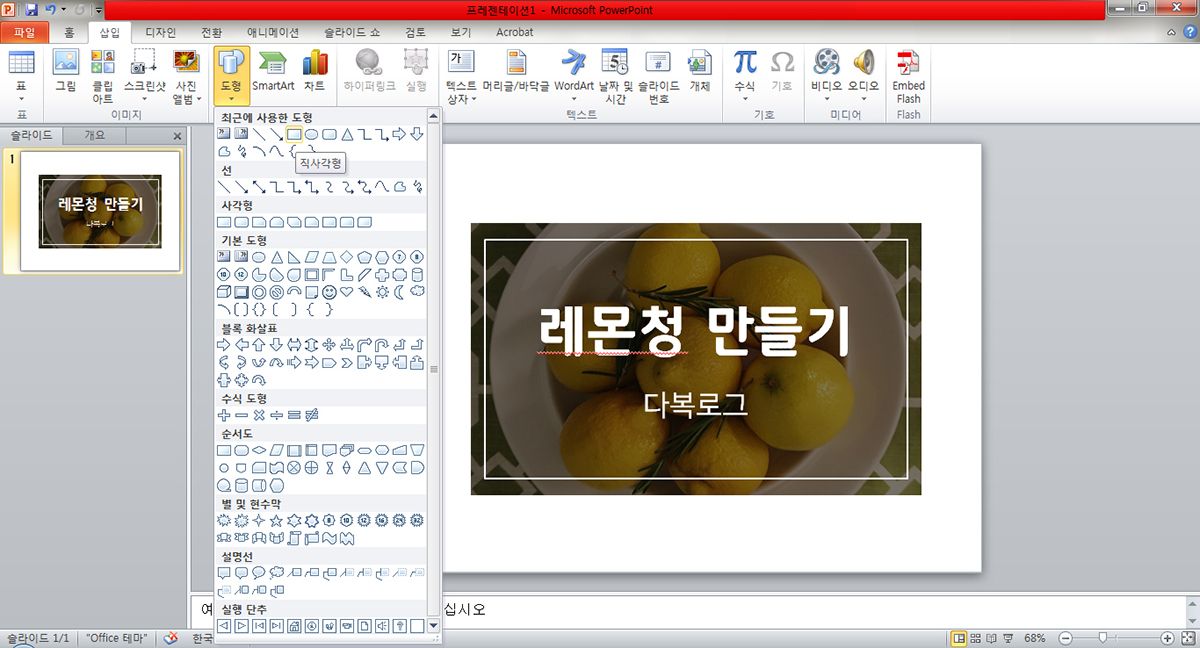Insert slide number (슬라이드 번호)

tap(658, 77)
